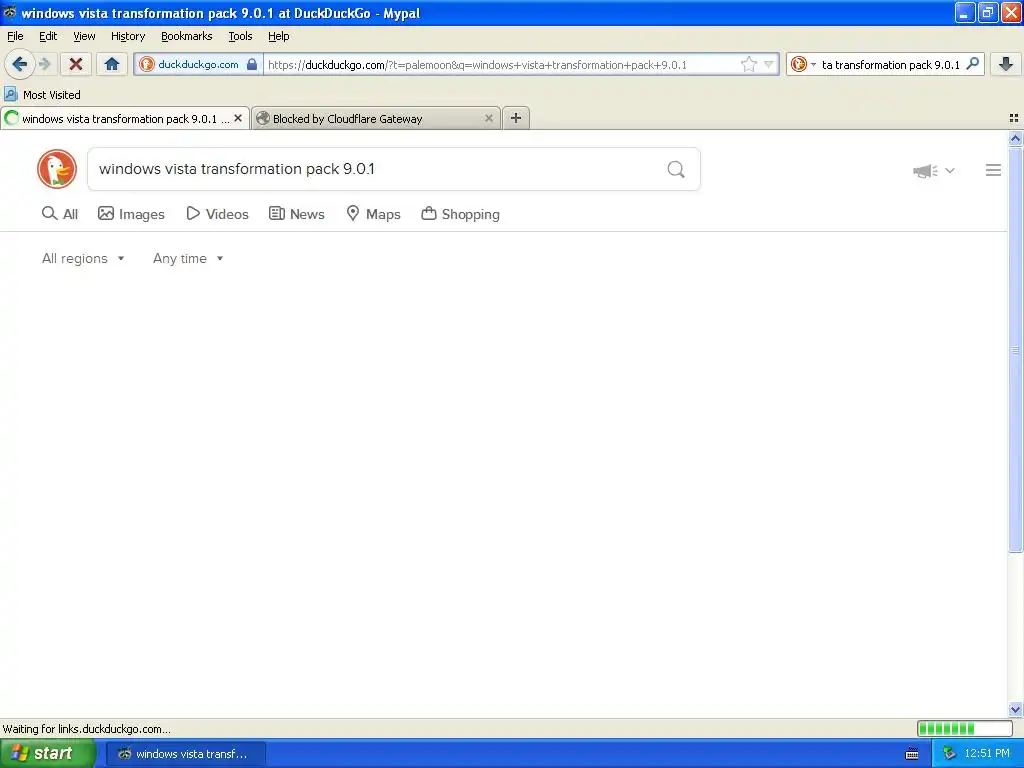Click the Mypal raccoon title bar icon

(x=10, y=12)
